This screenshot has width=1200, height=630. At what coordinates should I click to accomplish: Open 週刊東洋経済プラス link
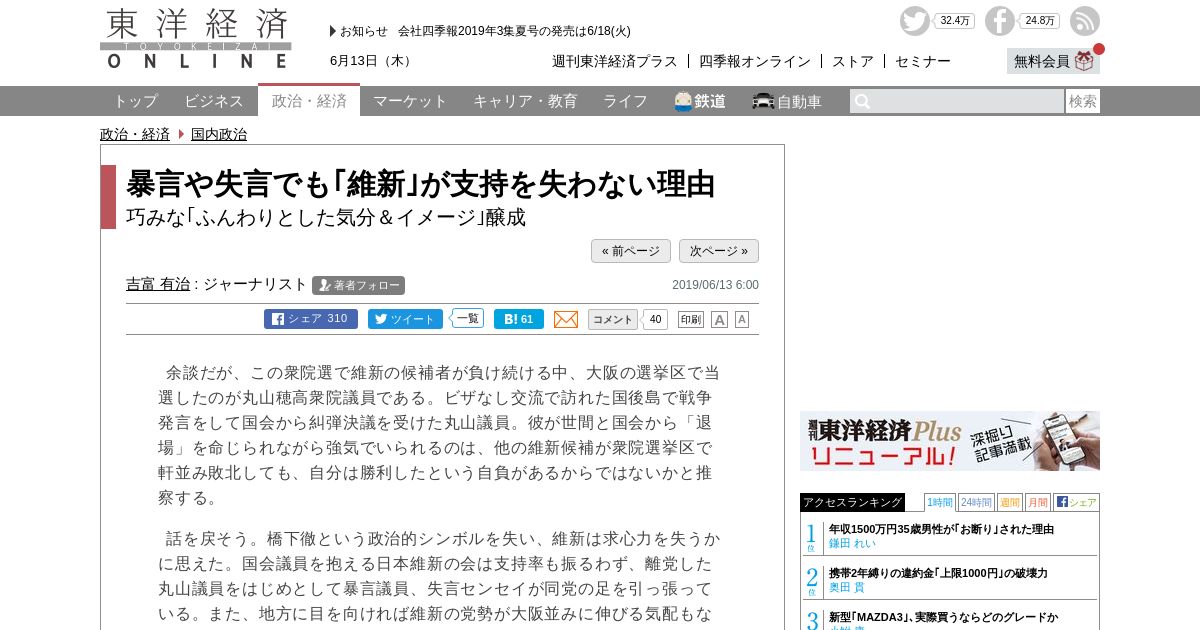pos(615,61)
